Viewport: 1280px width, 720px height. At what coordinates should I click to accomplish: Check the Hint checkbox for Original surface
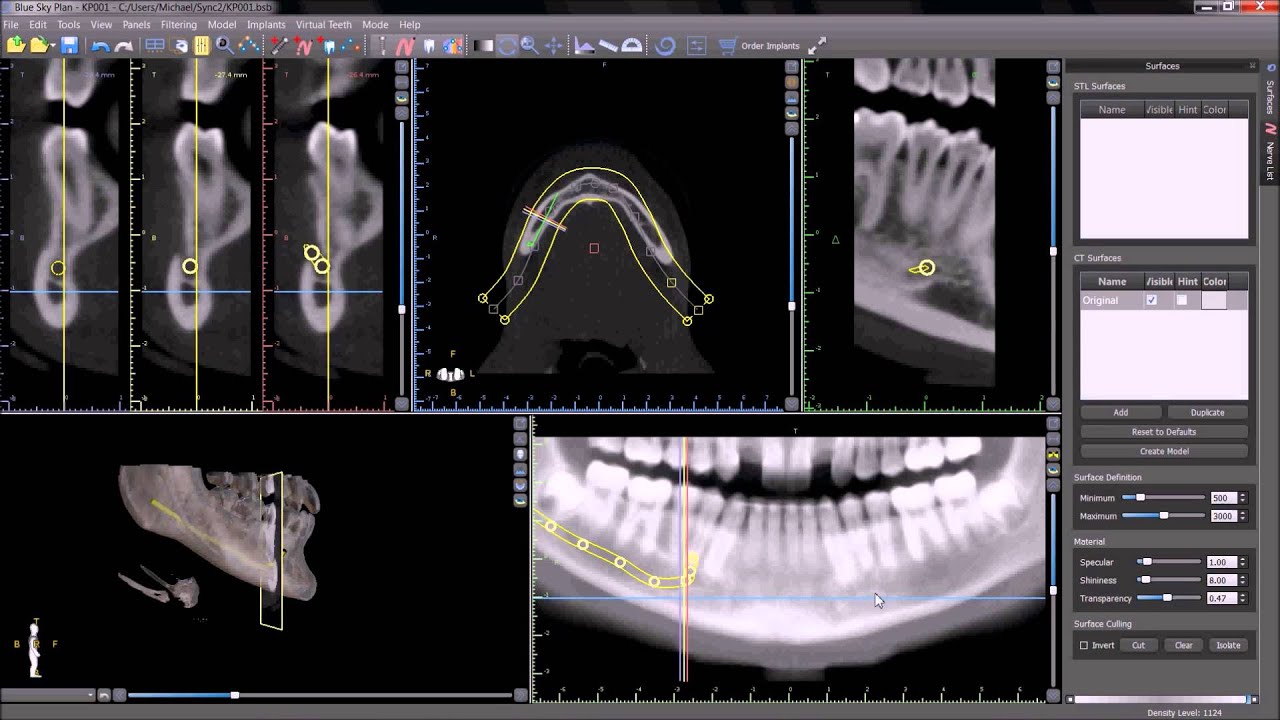pos(1182,300)
